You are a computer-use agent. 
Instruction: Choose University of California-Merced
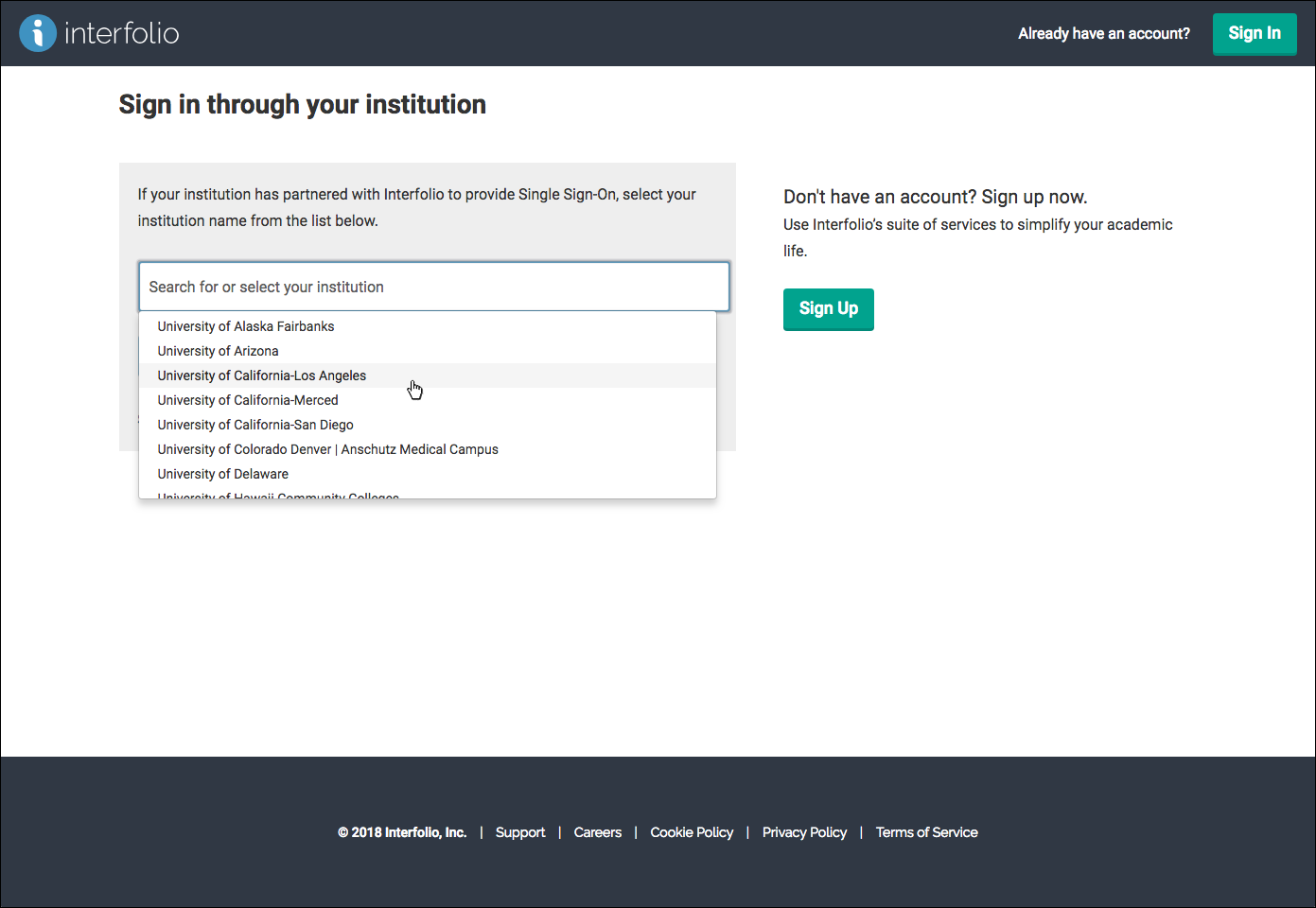click(x=428, y=400)
